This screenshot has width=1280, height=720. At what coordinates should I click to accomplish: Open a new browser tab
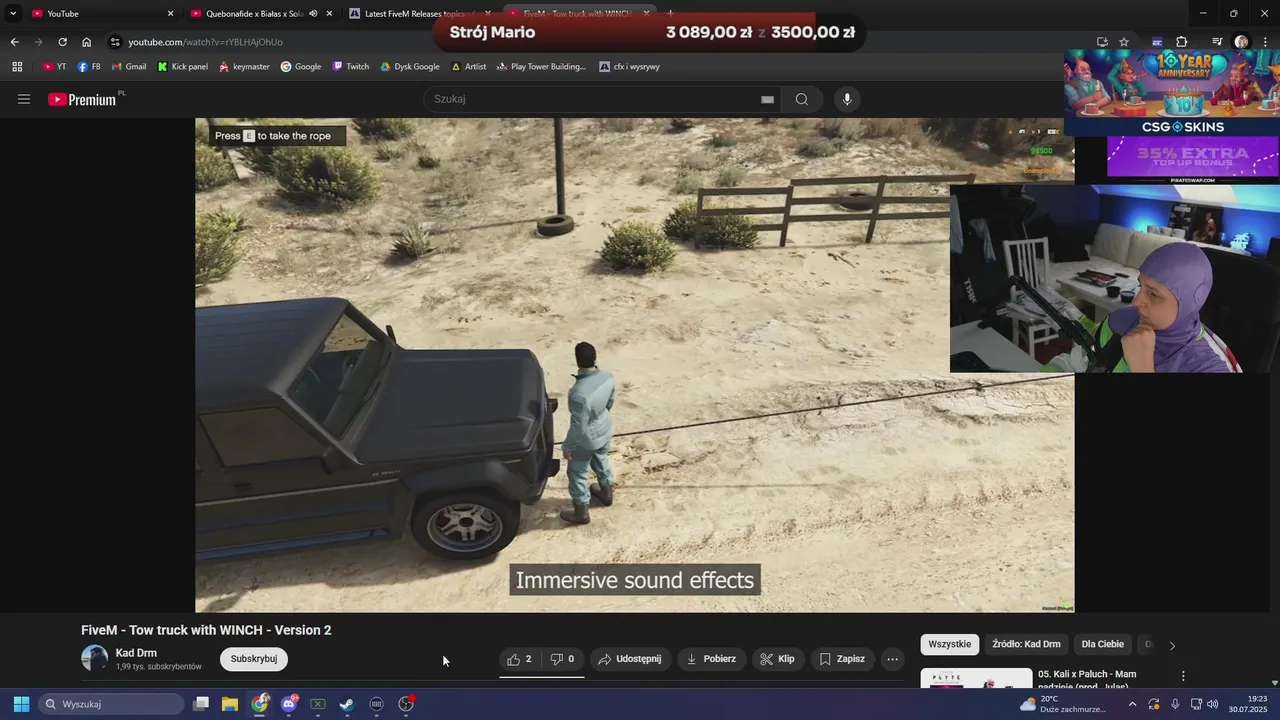[x=670, y=14]
